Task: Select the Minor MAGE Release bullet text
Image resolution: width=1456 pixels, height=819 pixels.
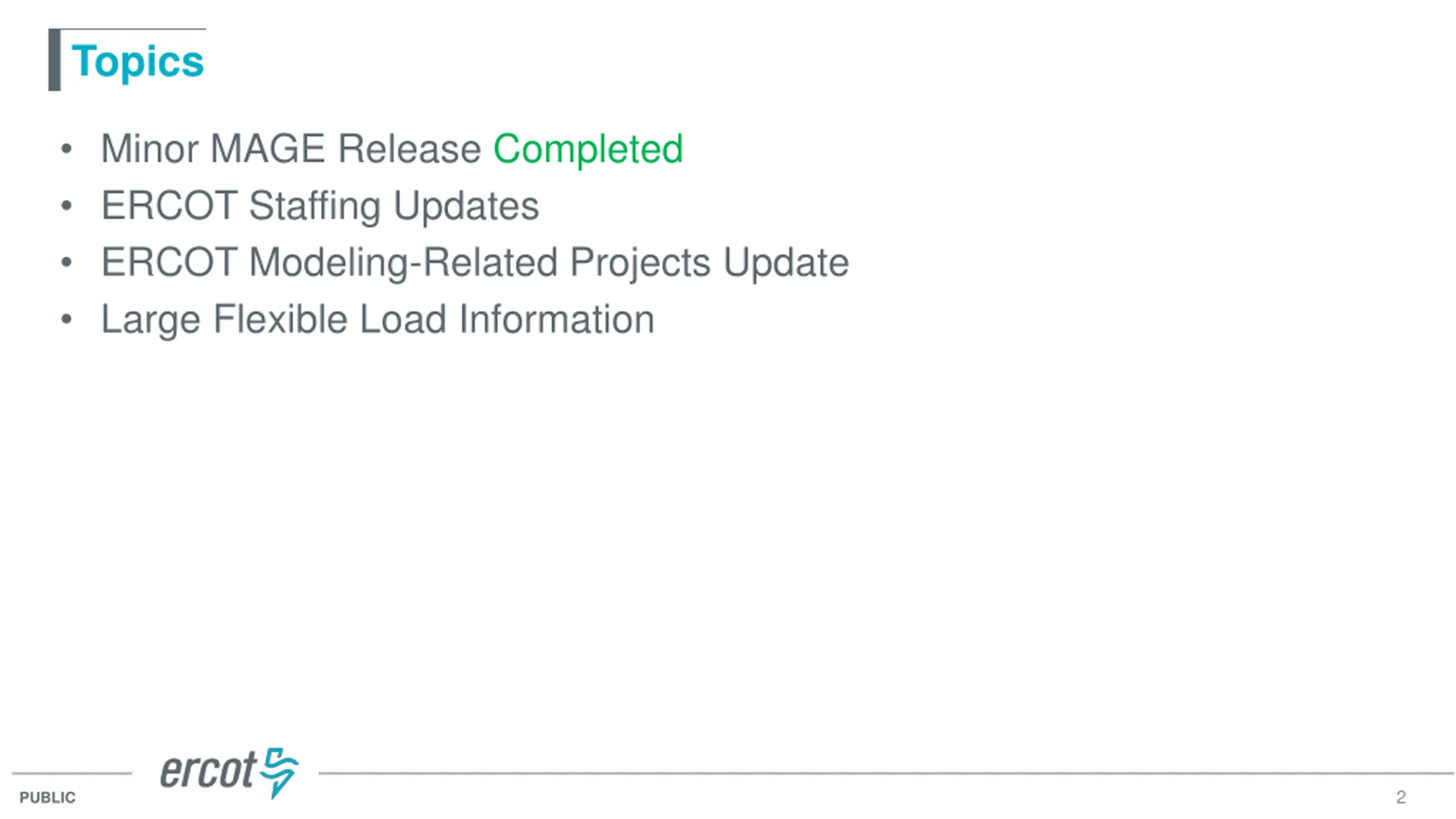Action: [291, 148]
